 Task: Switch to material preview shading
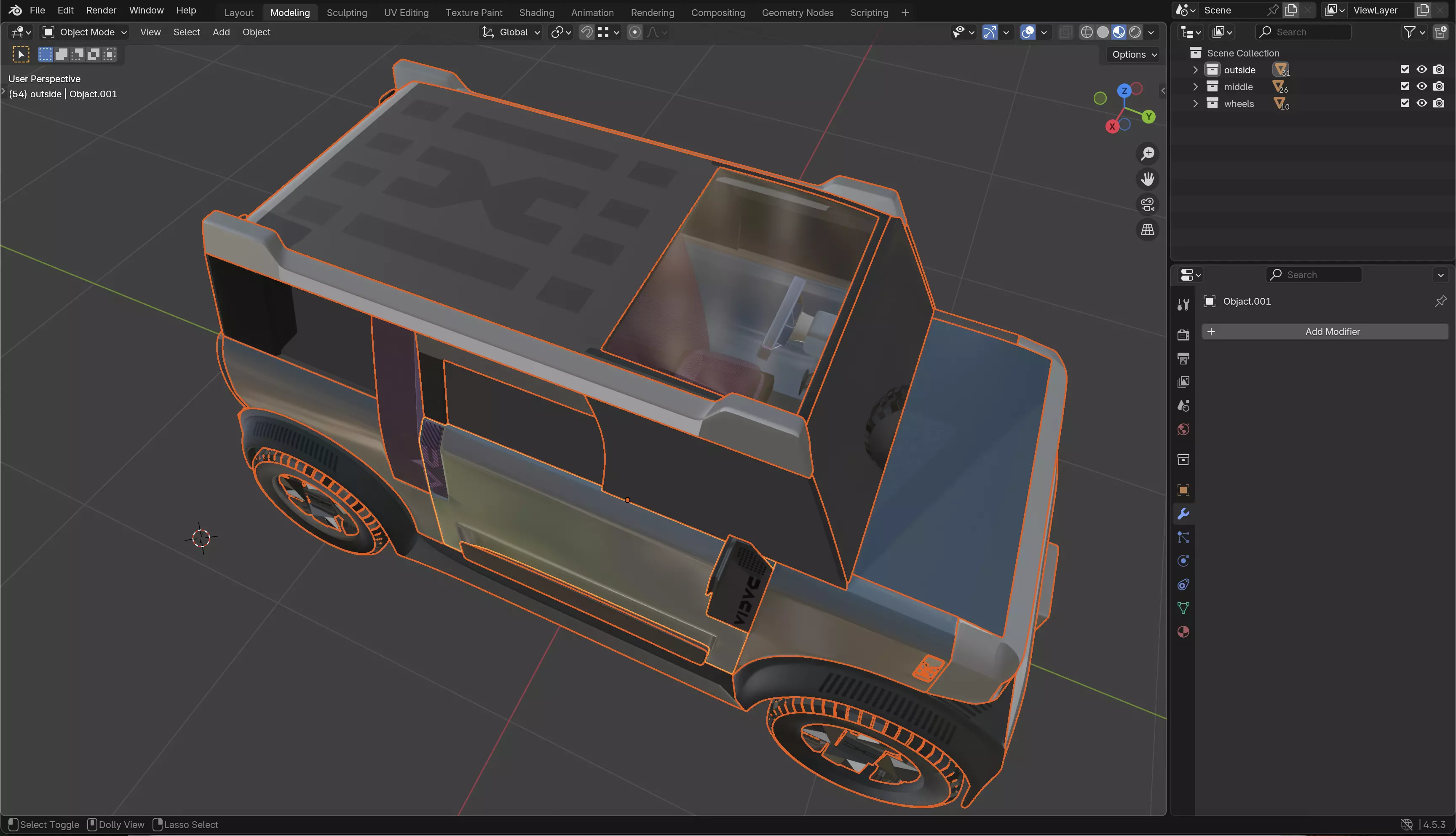(x=1119, y=32)
